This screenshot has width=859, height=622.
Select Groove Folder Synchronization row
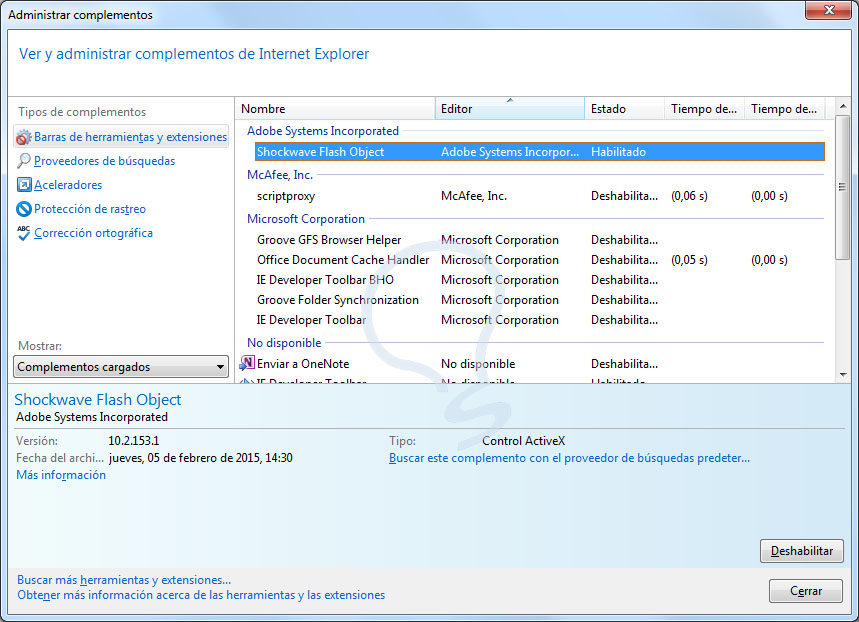click(540, 300)
